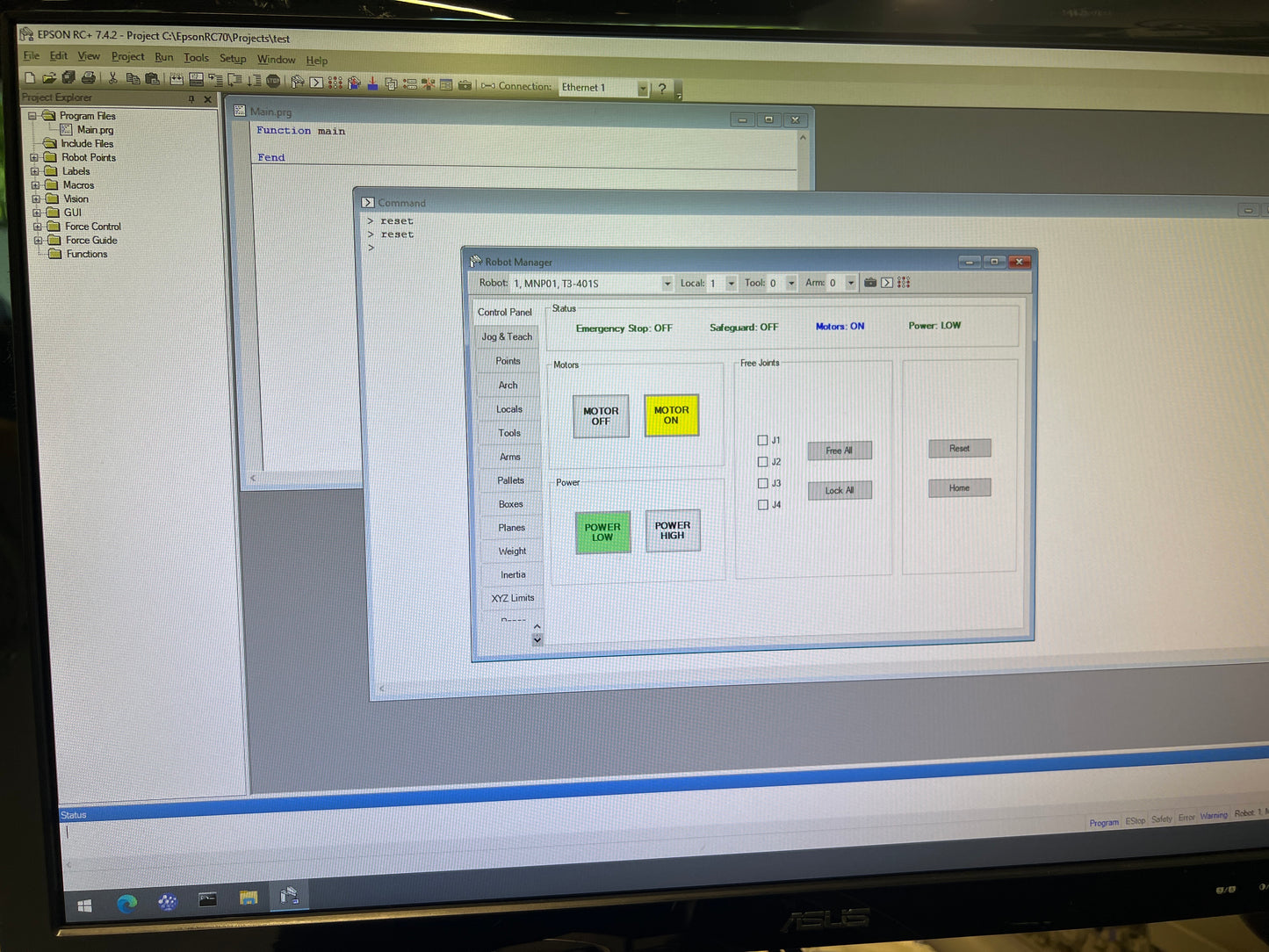Click Edge browser in Windows taskbar
Screen dimensions: 1269x952
[x=126, y=902]
